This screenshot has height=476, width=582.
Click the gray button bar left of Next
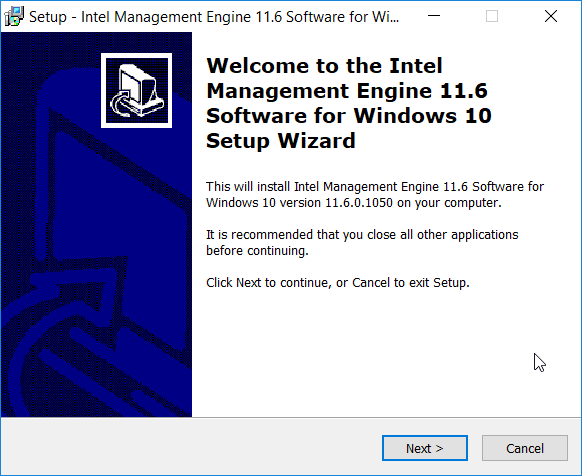(x=191, y=447)
